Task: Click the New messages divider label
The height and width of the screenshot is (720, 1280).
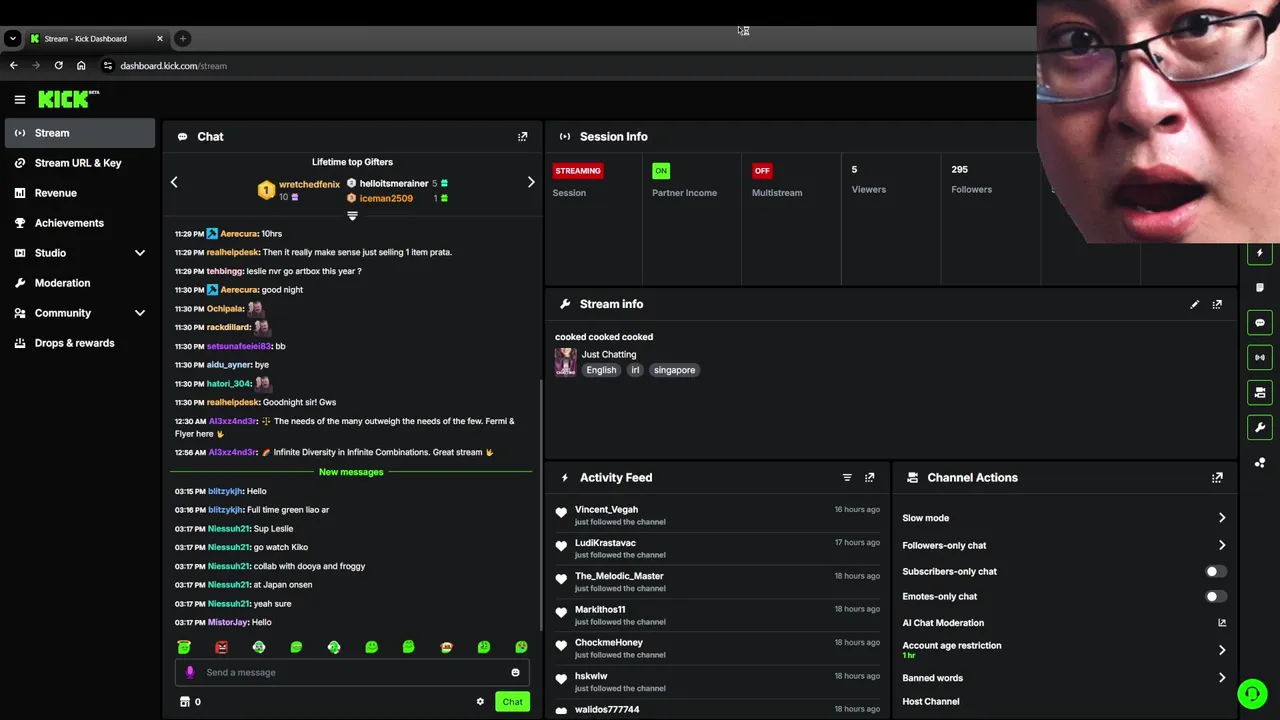Action: tap(351, 472)
